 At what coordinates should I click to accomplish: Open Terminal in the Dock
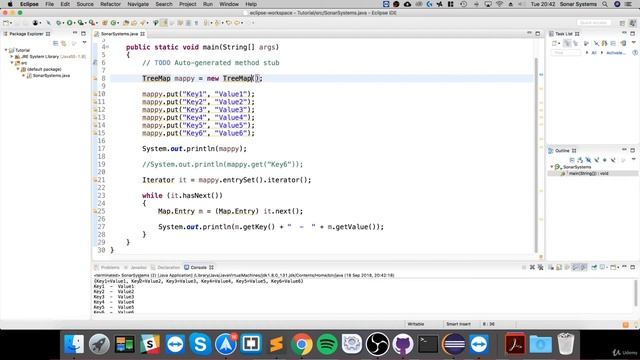(428, 344)
